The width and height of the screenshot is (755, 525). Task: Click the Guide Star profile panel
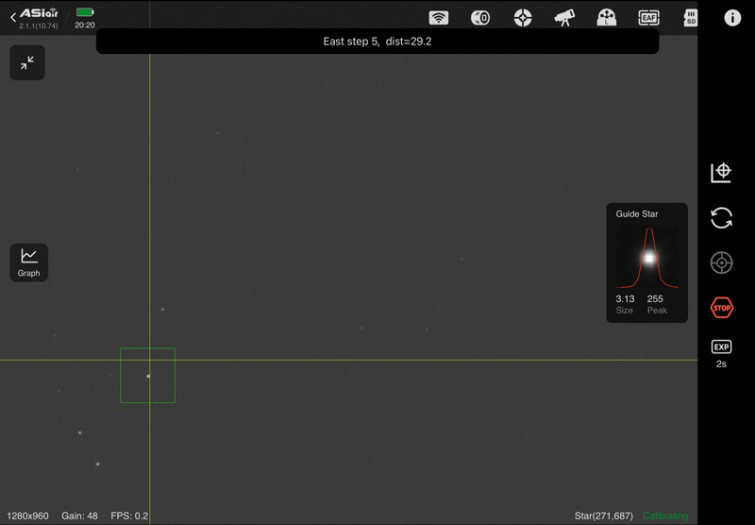tap(647, 262)
